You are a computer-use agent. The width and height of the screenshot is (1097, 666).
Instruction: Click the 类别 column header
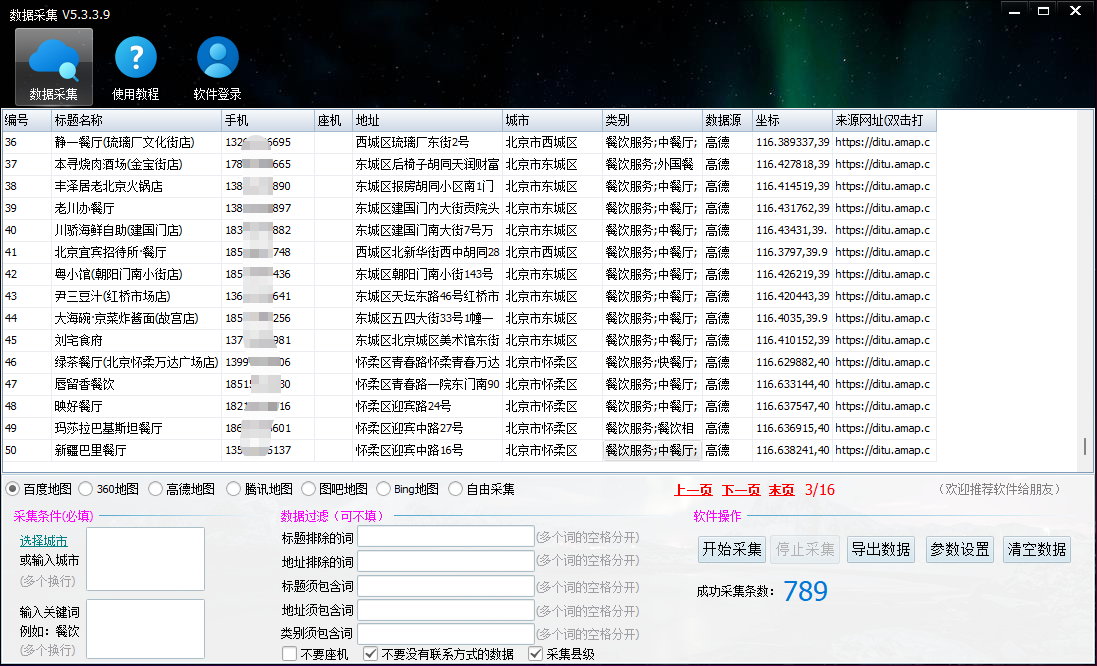coord(652,120)
